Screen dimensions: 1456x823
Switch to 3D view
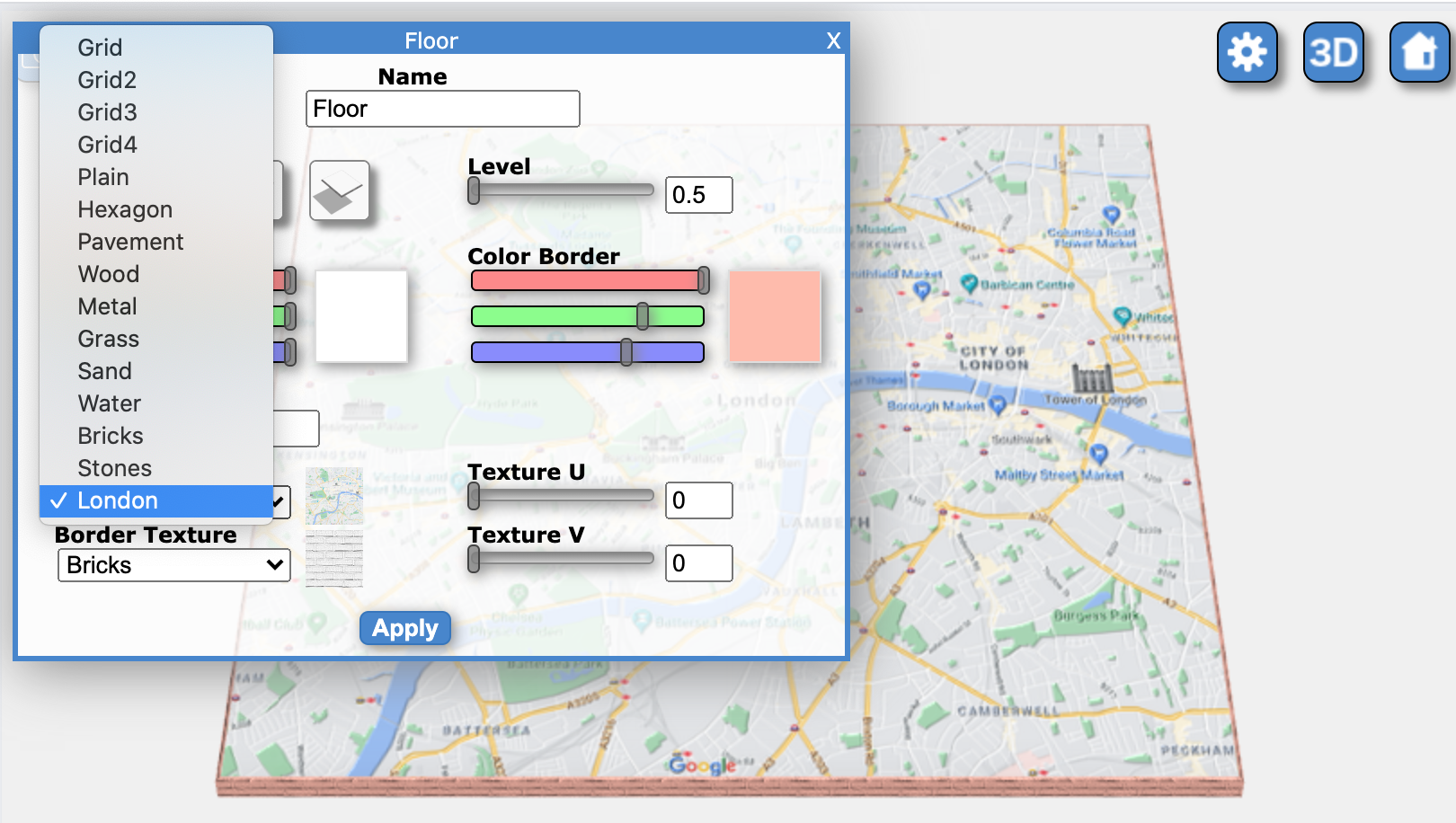[x=1334, y=52]
